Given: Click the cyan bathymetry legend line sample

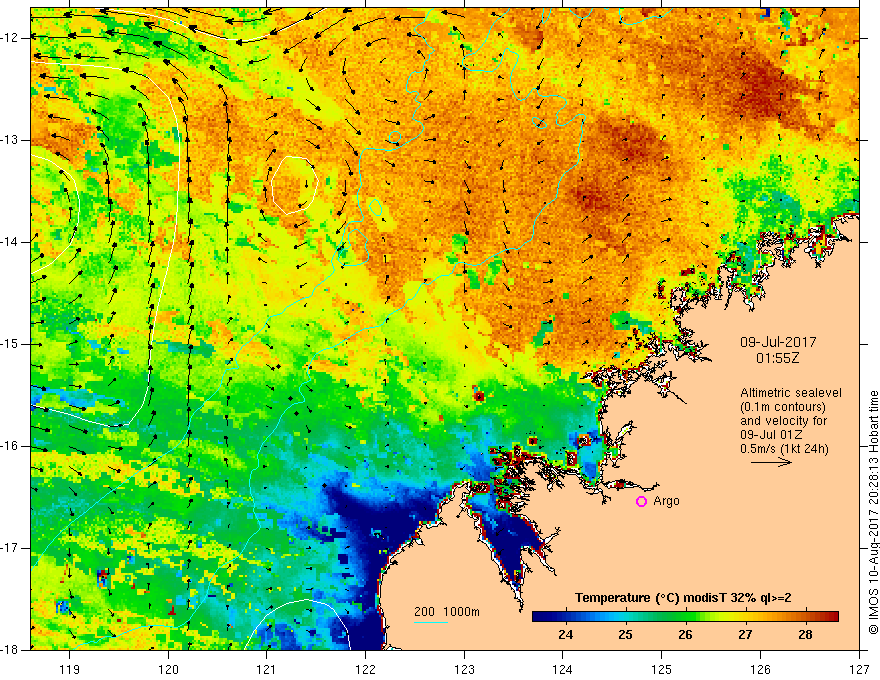Looking at the screenshot, I should click(x=430, y=622).
